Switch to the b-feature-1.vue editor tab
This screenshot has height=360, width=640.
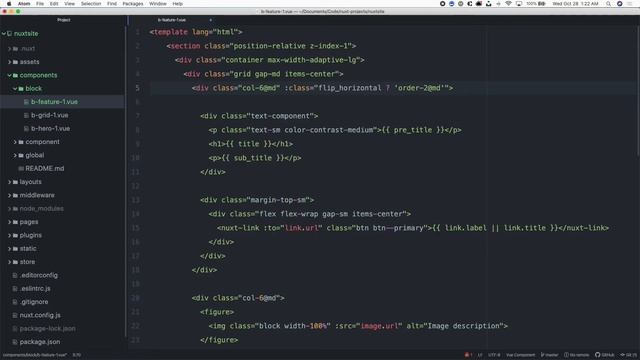(x=172, y=20)
